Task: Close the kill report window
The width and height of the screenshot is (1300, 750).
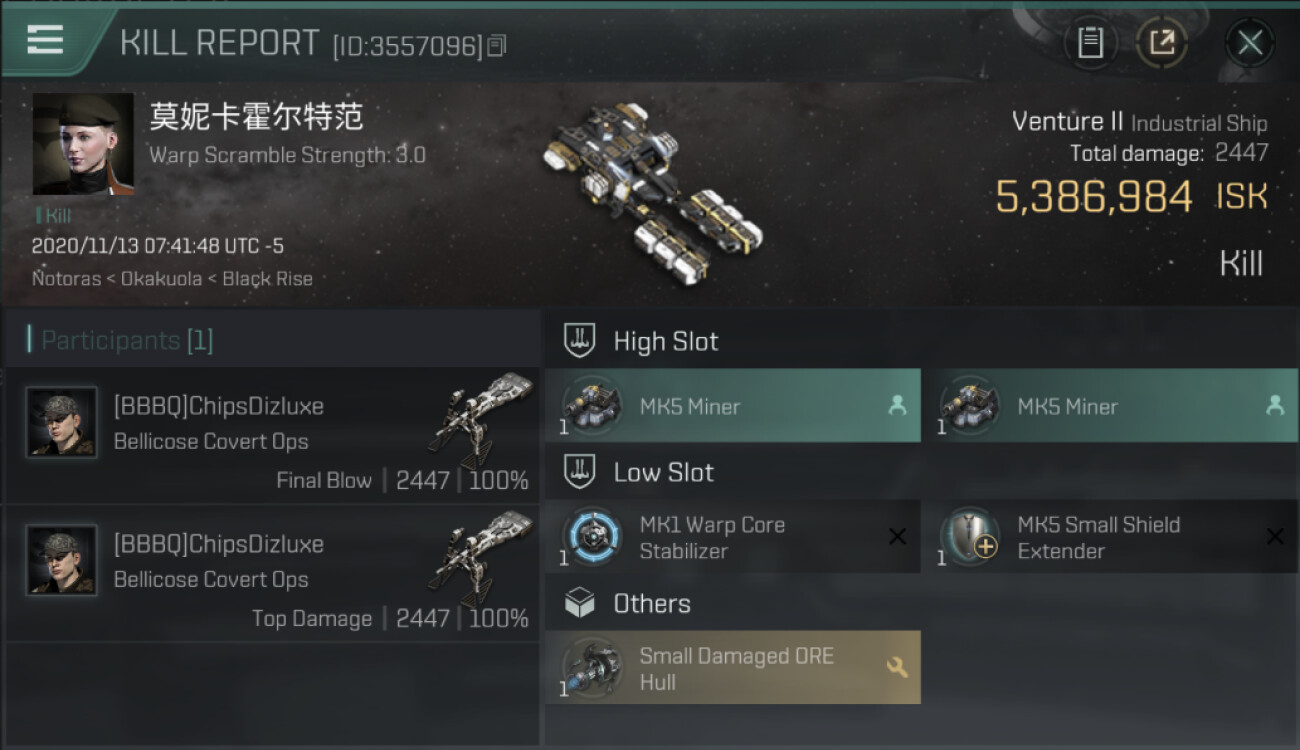Action: coord(1249,43)
